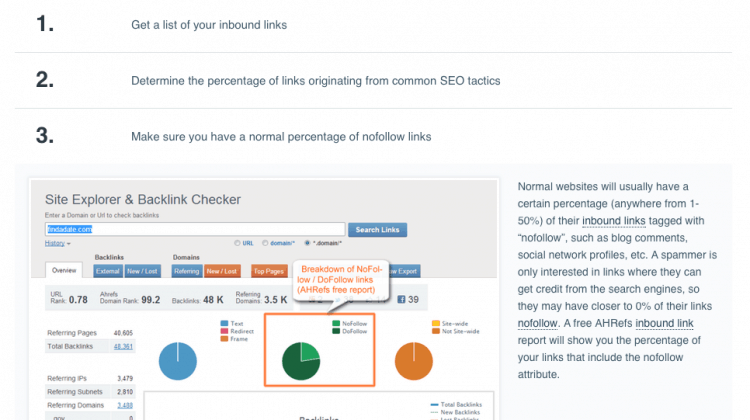Switch to the Overview tab
This screenshot has width=750, height=420.
click(64, 270)
